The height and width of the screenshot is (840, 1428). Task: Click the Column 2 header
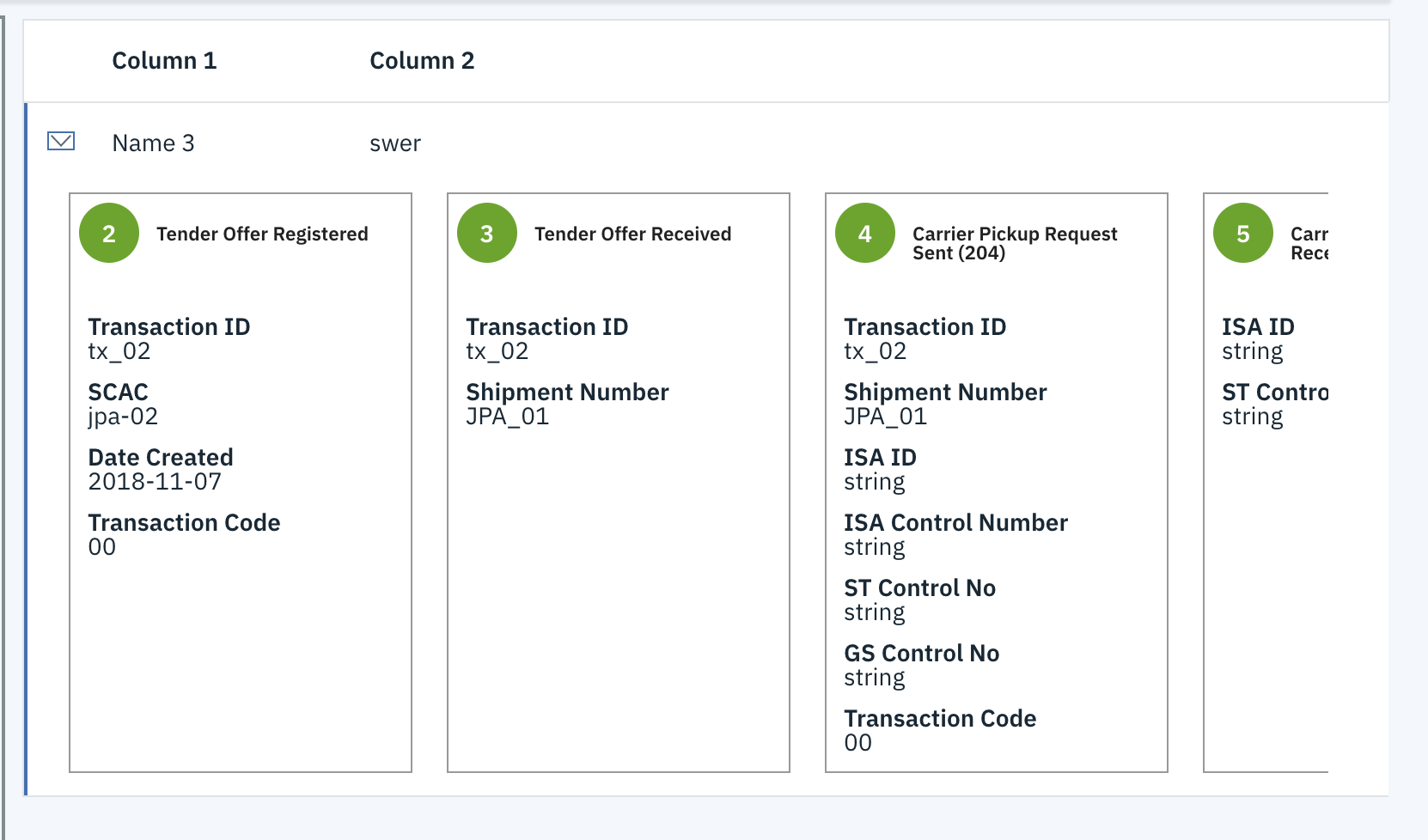click(x=422, y=60)
